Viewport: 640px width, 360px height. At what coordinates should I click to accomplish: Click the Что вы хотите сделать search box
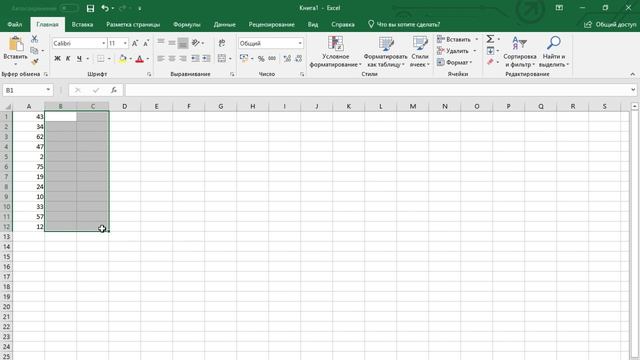coord(404,24)
